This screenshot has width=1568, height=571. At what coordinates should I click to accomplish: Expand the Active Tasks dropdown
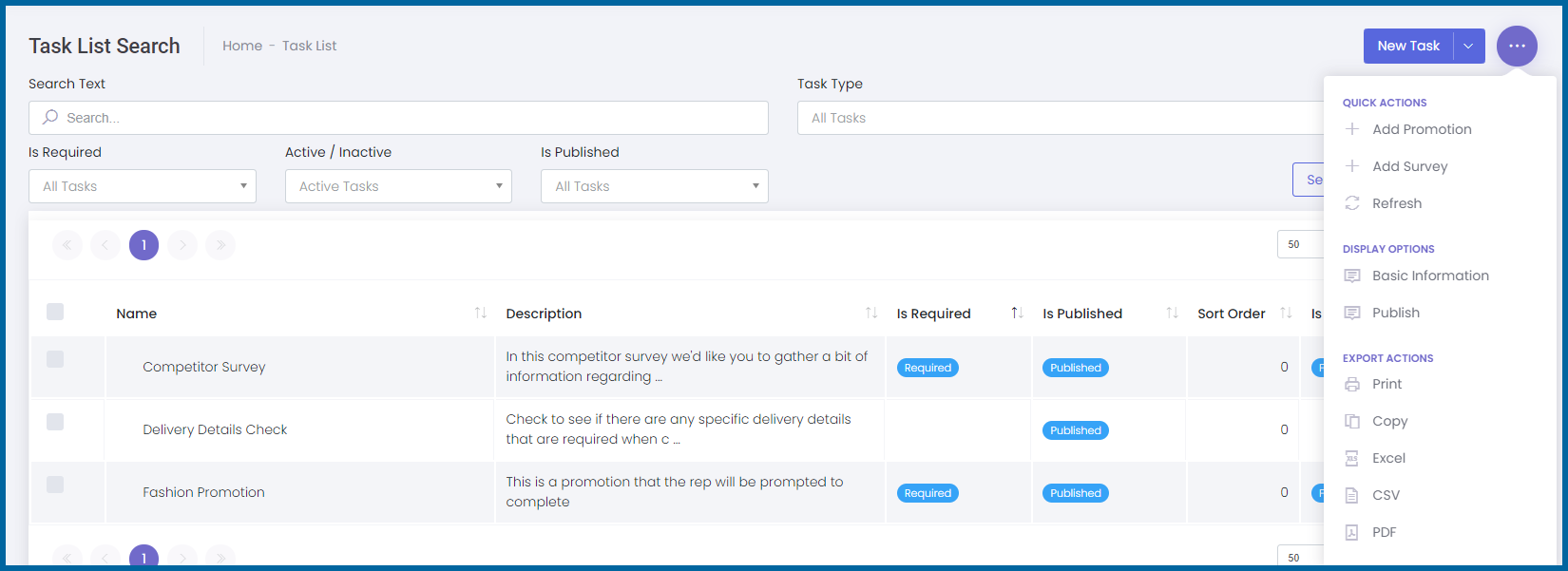(398, 186)
